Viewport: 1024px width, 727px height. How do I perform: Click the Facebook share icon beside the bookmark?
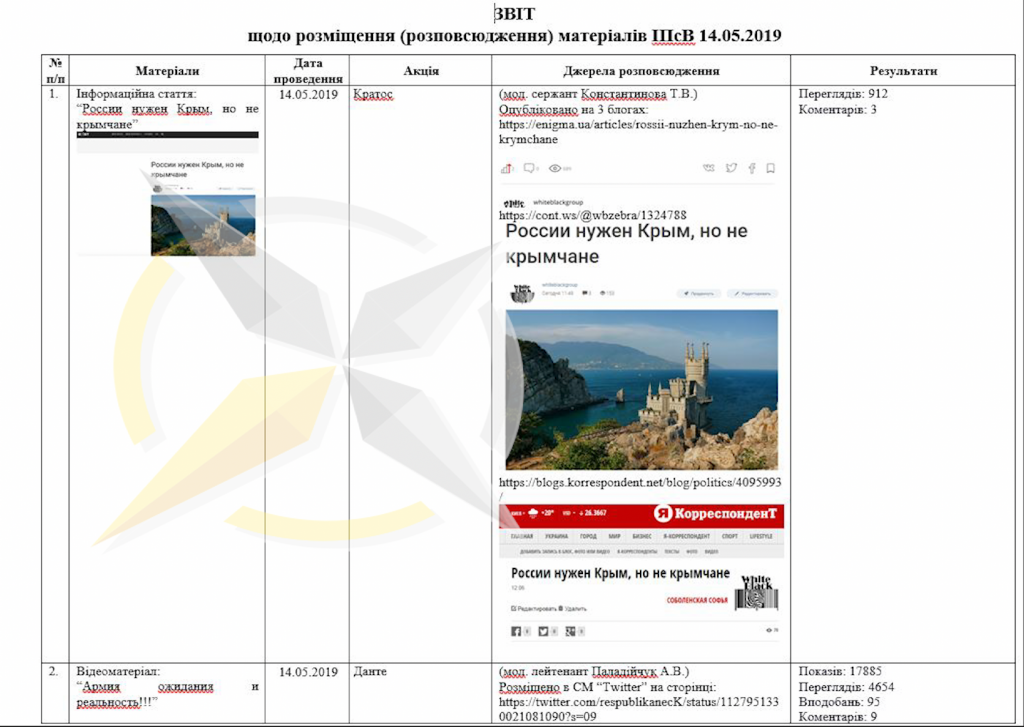point(751,168)
